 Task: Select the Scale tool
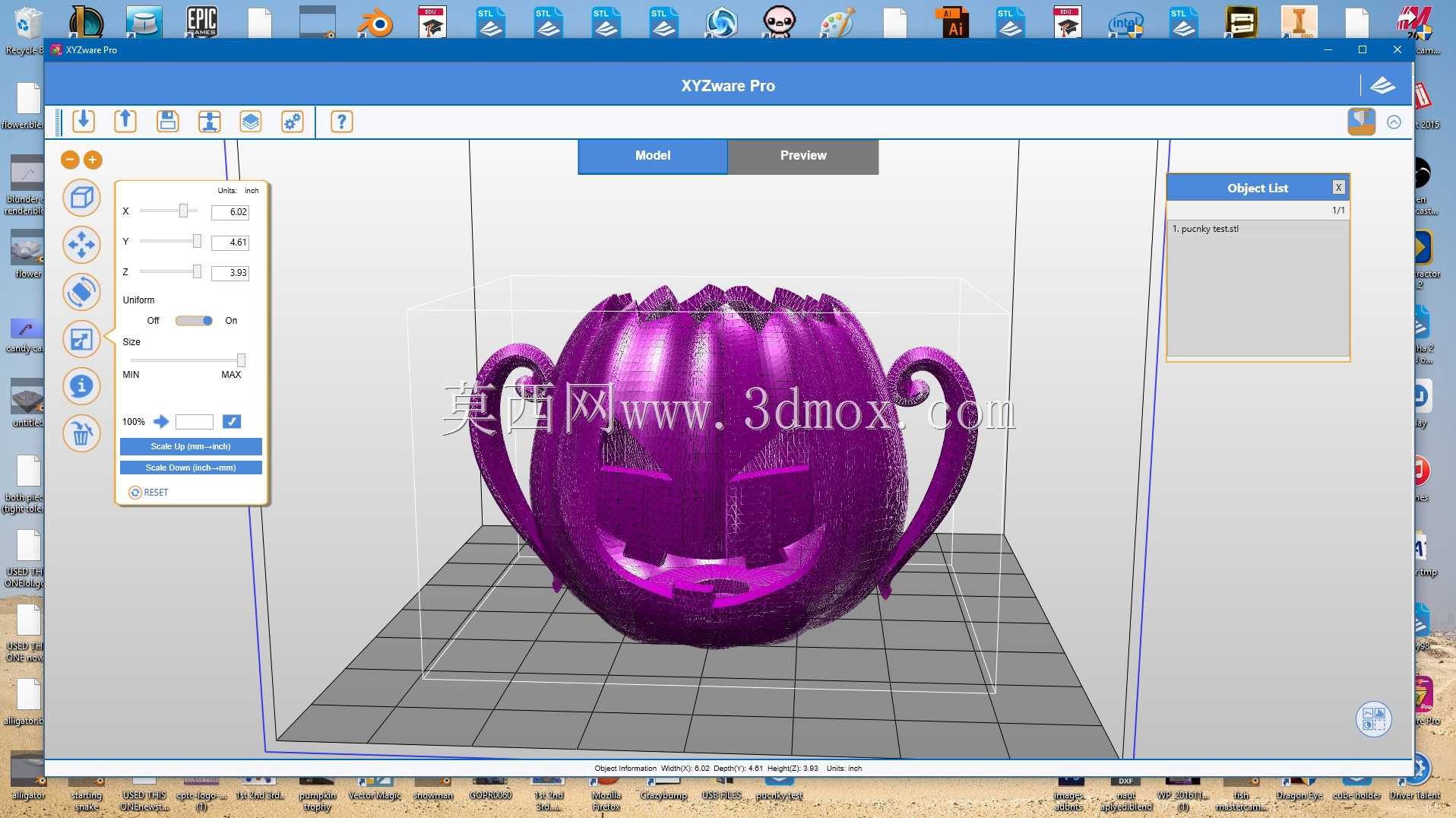[81, 339]
